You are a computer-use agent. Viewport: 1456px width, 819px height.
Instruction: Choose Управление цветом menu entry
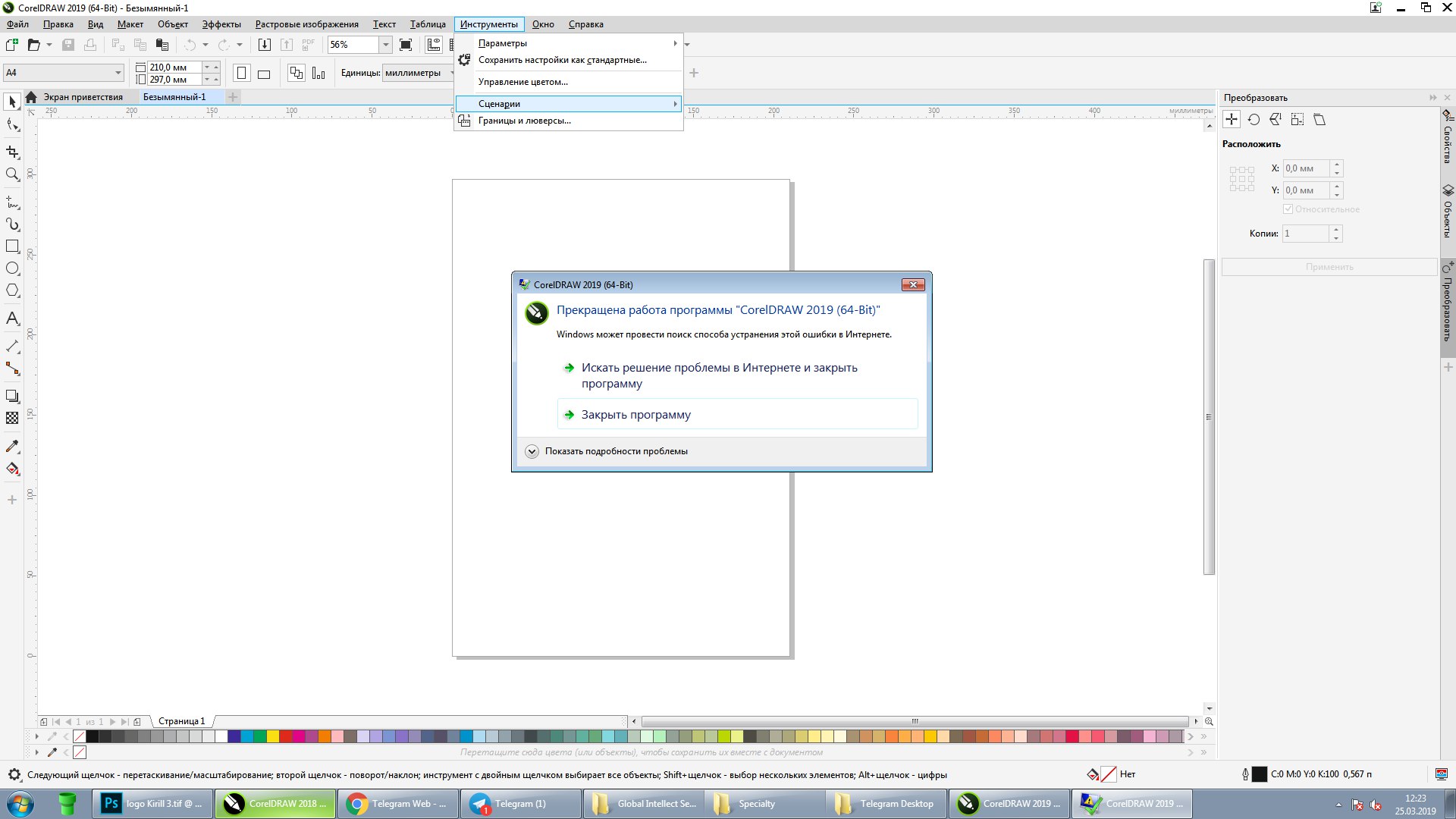[x=522, y=82]
